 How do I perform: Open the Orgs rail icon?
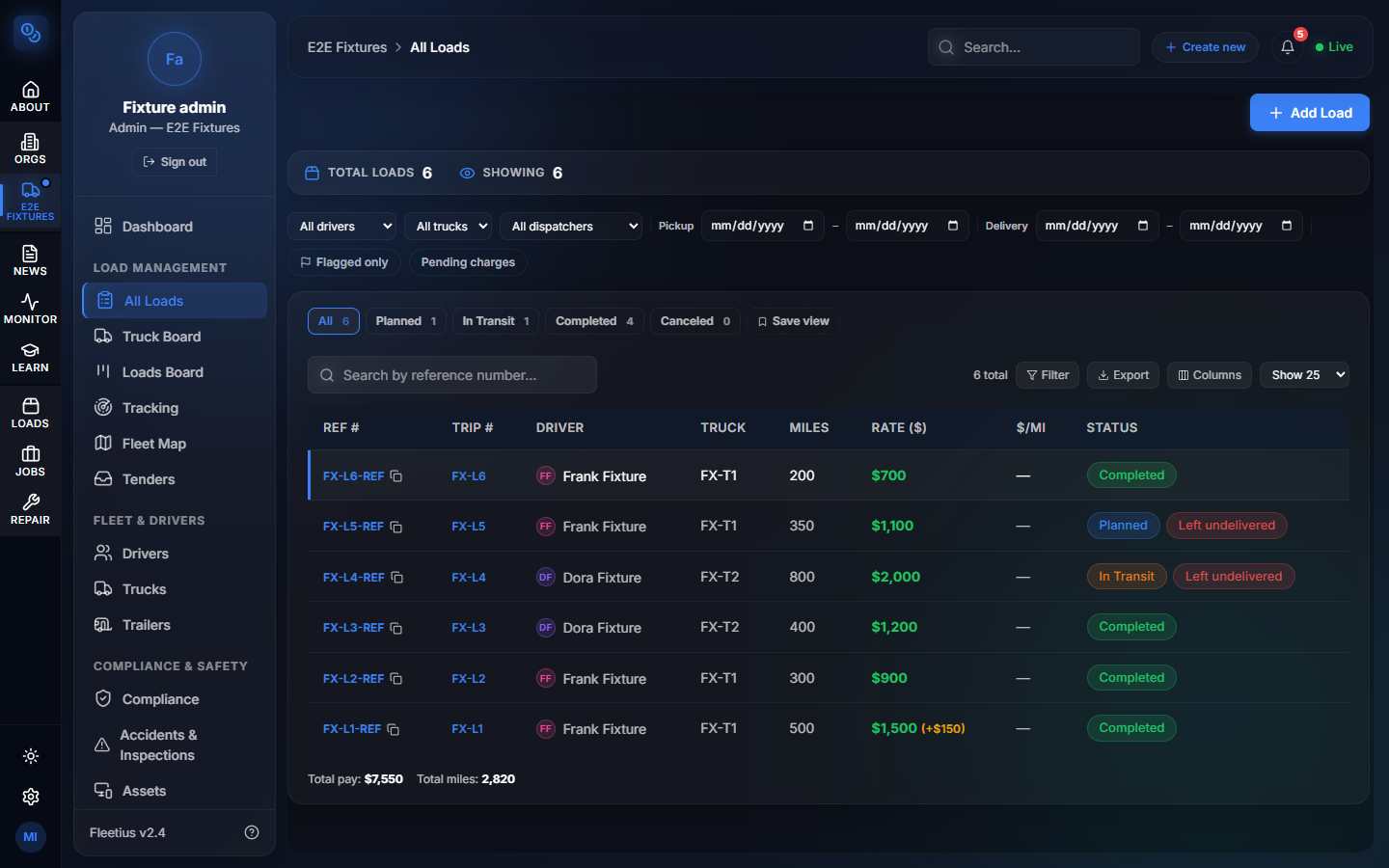tap(30, 149)
